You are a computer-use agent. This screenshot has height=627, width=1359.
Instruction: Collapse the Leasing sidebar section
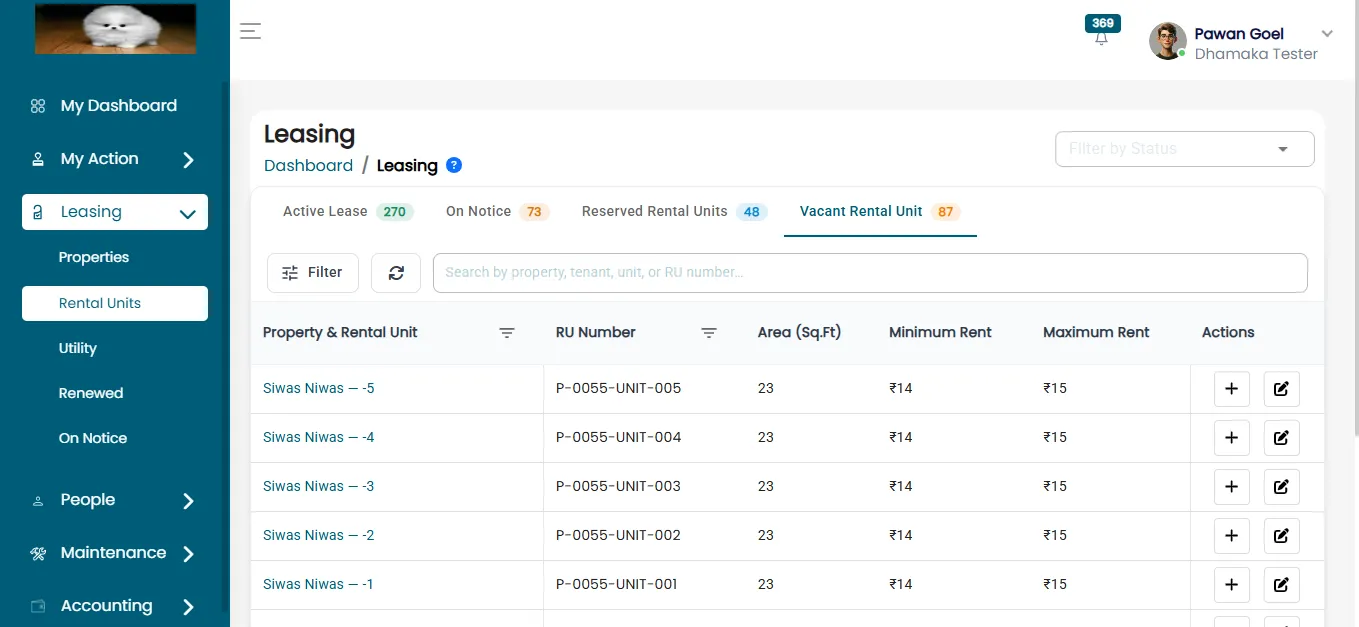115,212
